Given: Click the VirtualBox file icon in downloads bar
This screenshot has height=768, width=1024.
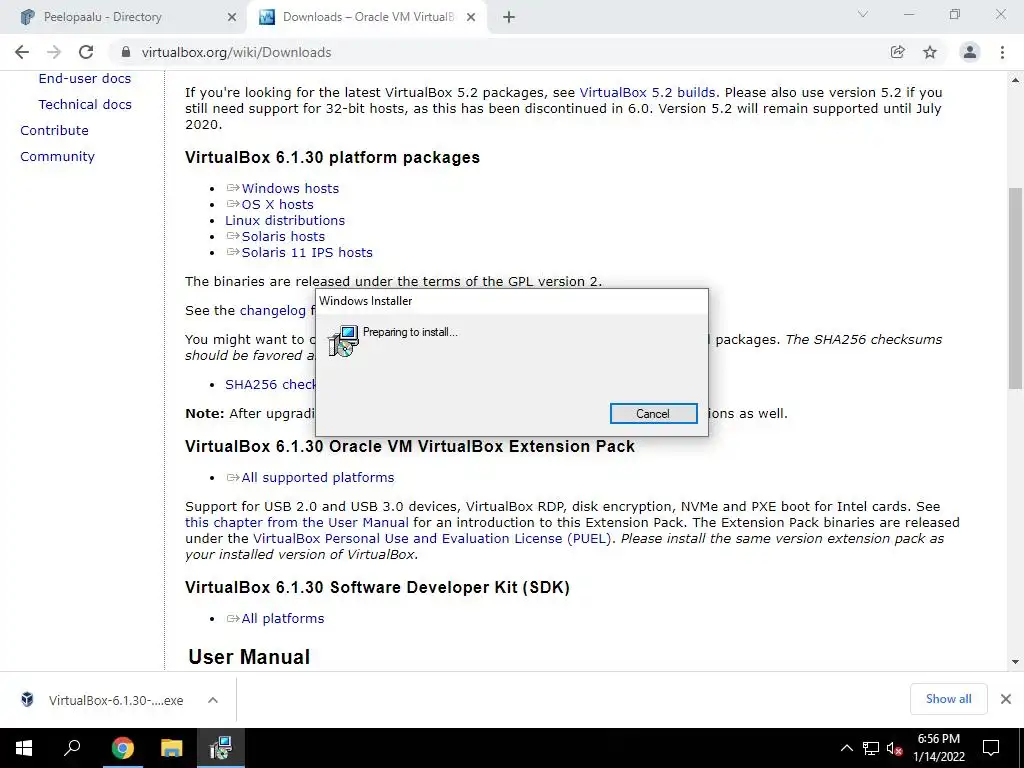Looking at the screenshot, I should [x=27, y=699].
